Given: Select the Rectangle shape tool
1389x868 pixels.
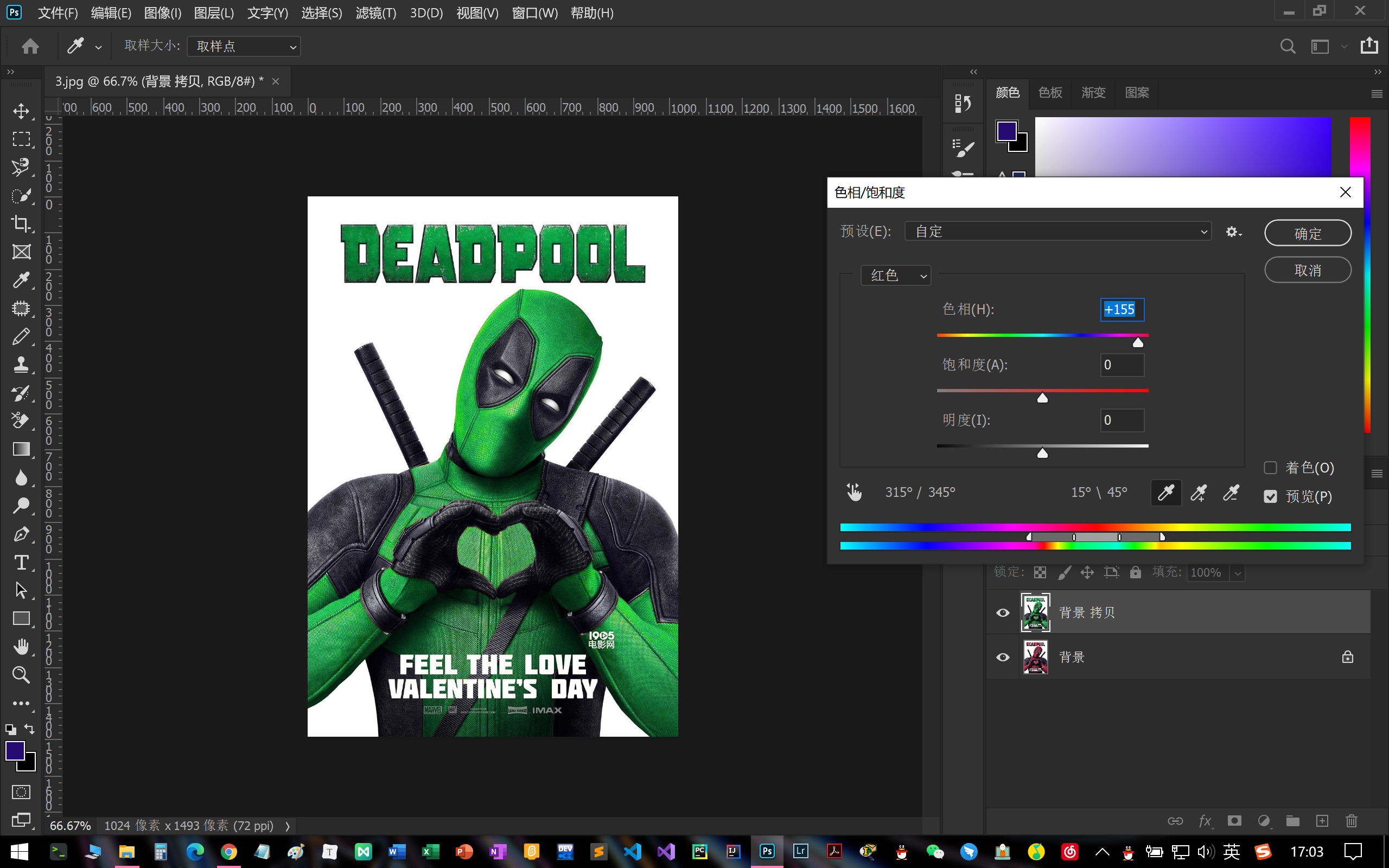Looking at the screenshot, I should click(x=21, y=618).
